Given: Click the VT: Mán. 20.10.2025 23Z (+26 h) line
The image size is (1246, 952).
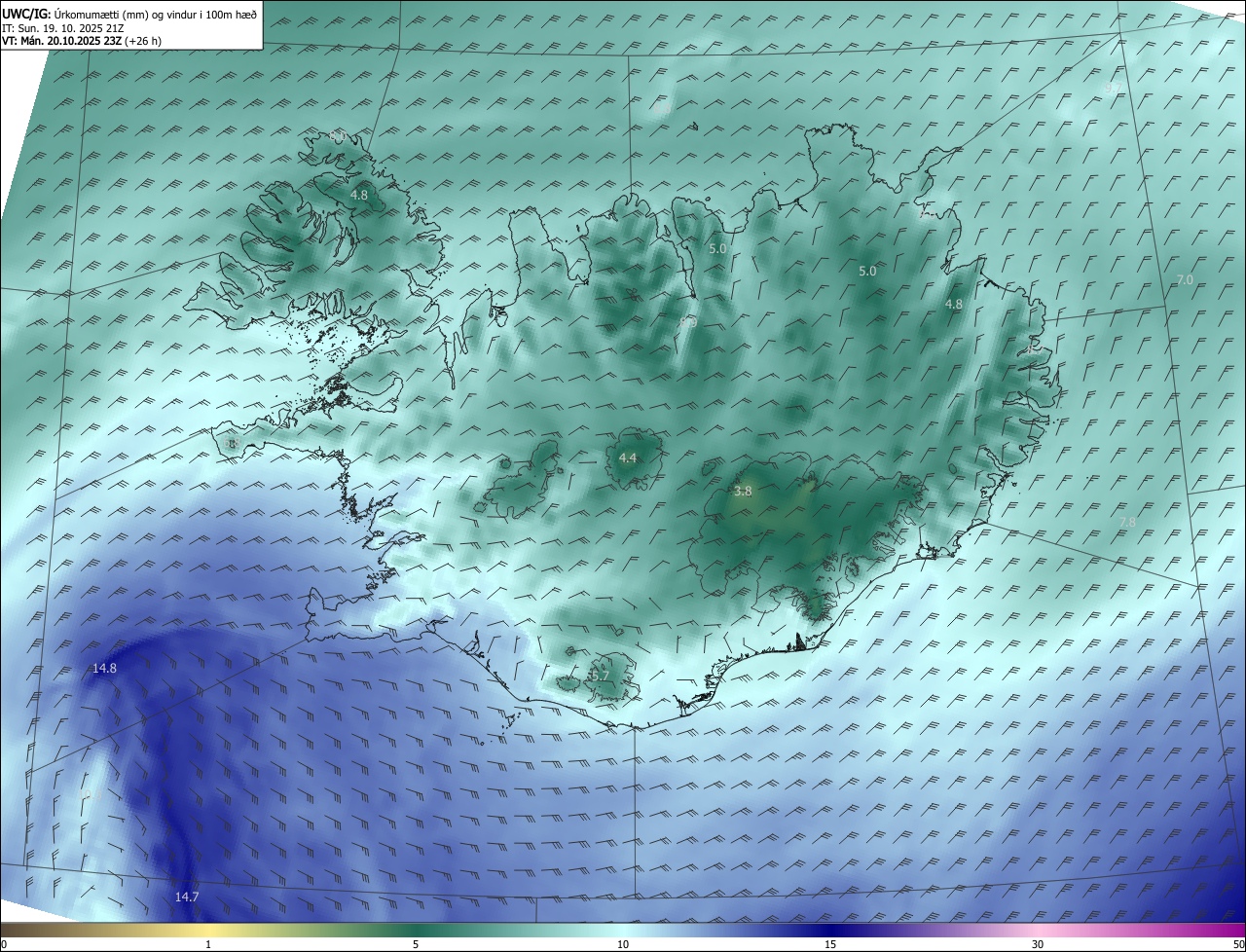Looking at the screenshot, I should point(83,41).
